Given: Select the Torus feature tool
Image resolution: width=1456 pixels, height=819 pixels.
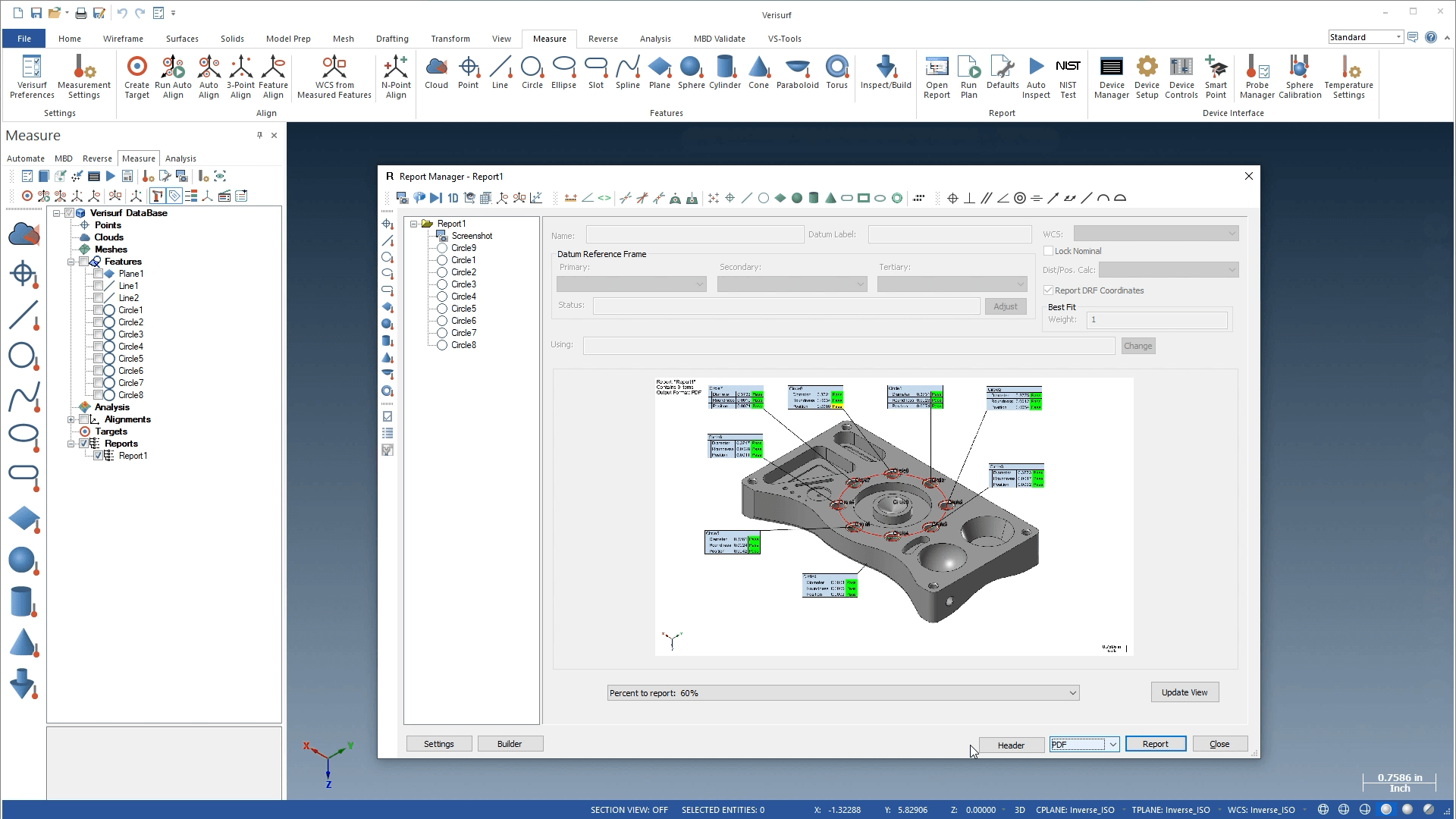Looking at the screenshot, I should pyautogui.click(x=837, y=73).
